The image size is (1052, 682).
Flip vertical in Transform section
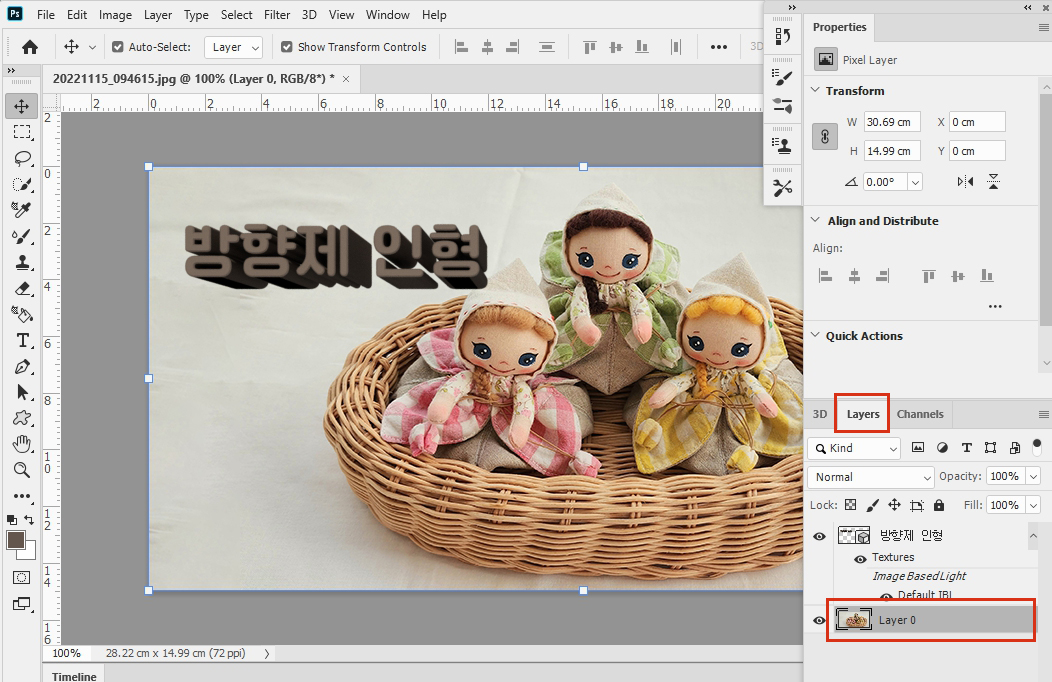(994, 182)
